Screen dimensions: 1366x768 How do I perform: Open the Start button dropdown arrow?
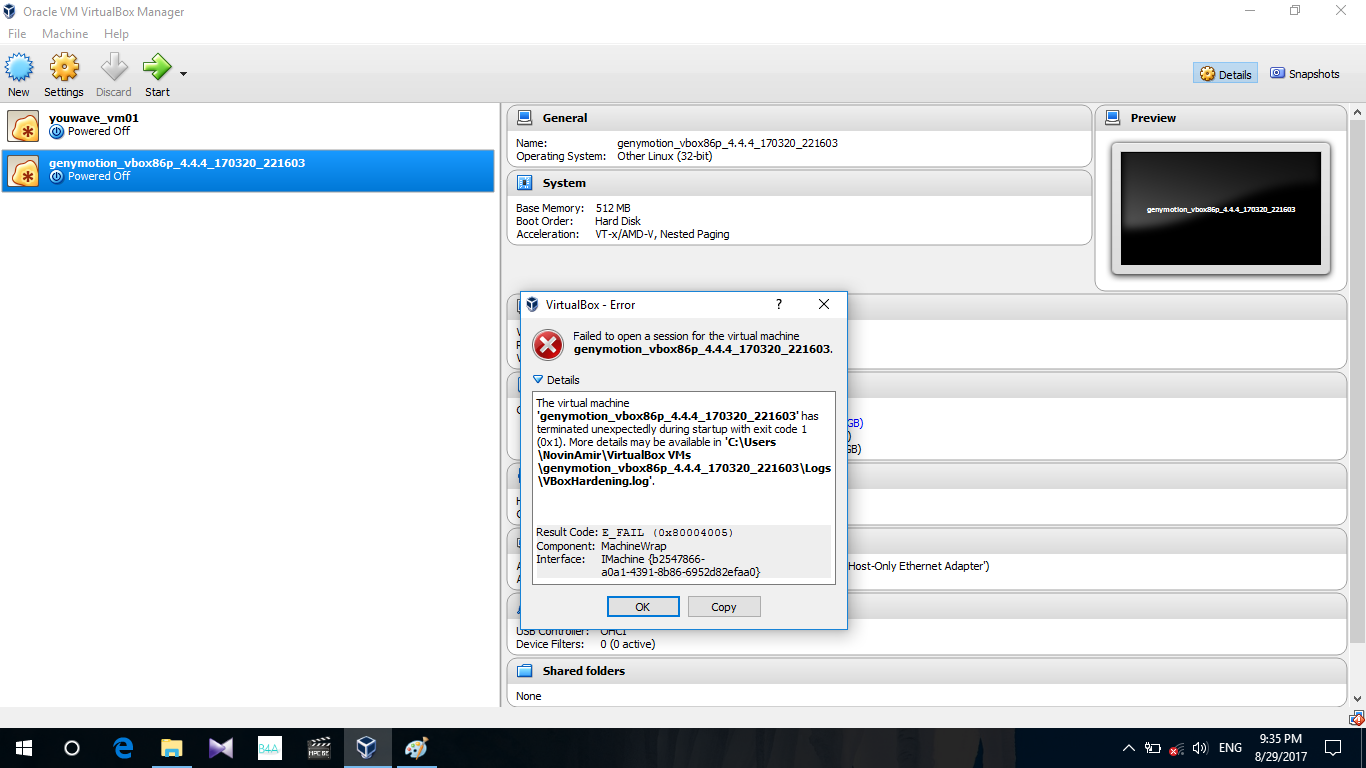(183, 74)
